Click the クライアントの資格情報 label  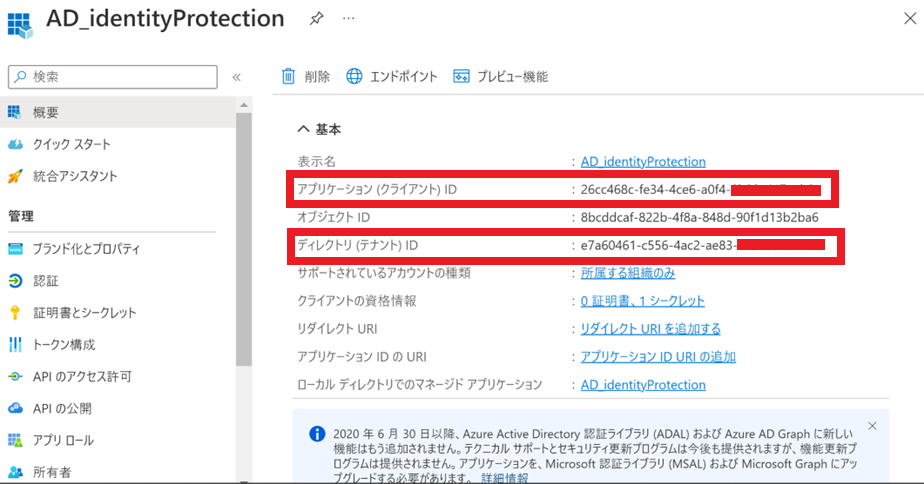[357, 301]
